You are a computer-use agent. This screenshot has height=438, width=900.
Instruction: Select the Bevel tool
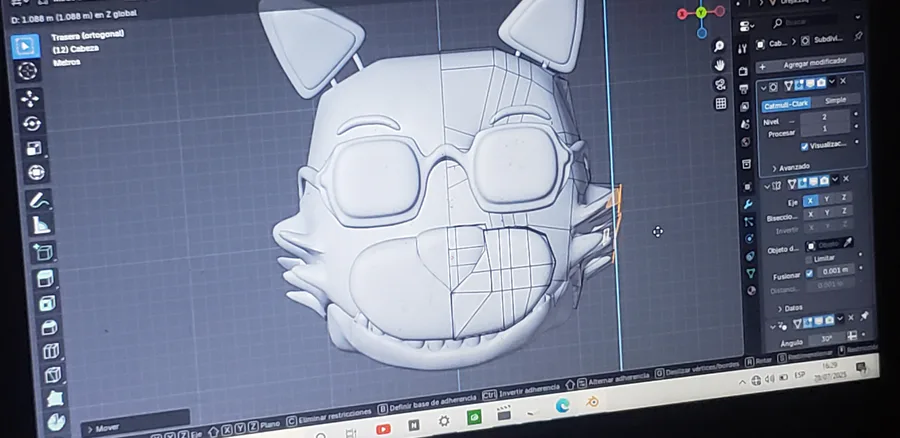tap(49, 327)
